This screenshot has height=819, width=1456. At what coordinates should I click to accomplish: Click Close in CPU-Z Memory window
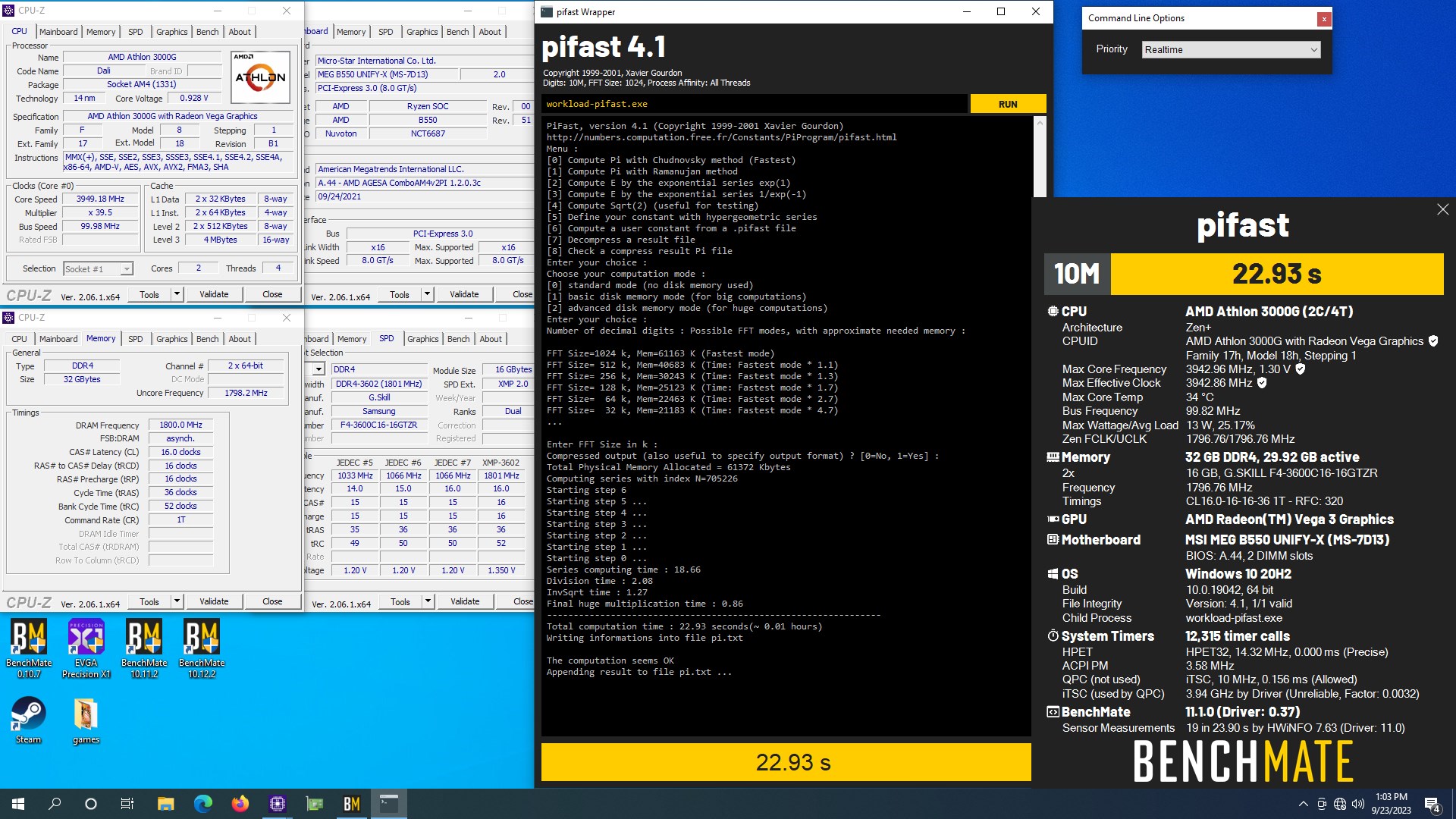[272, 601]
